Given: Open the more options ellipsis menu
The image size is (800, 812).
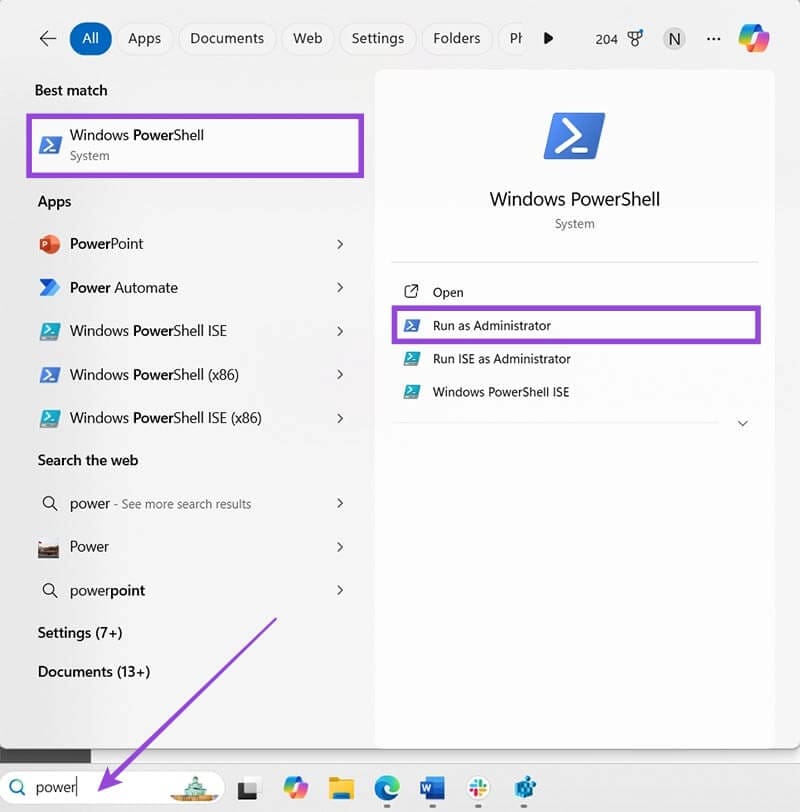Looking at the screenshot, I should [713, 38].
